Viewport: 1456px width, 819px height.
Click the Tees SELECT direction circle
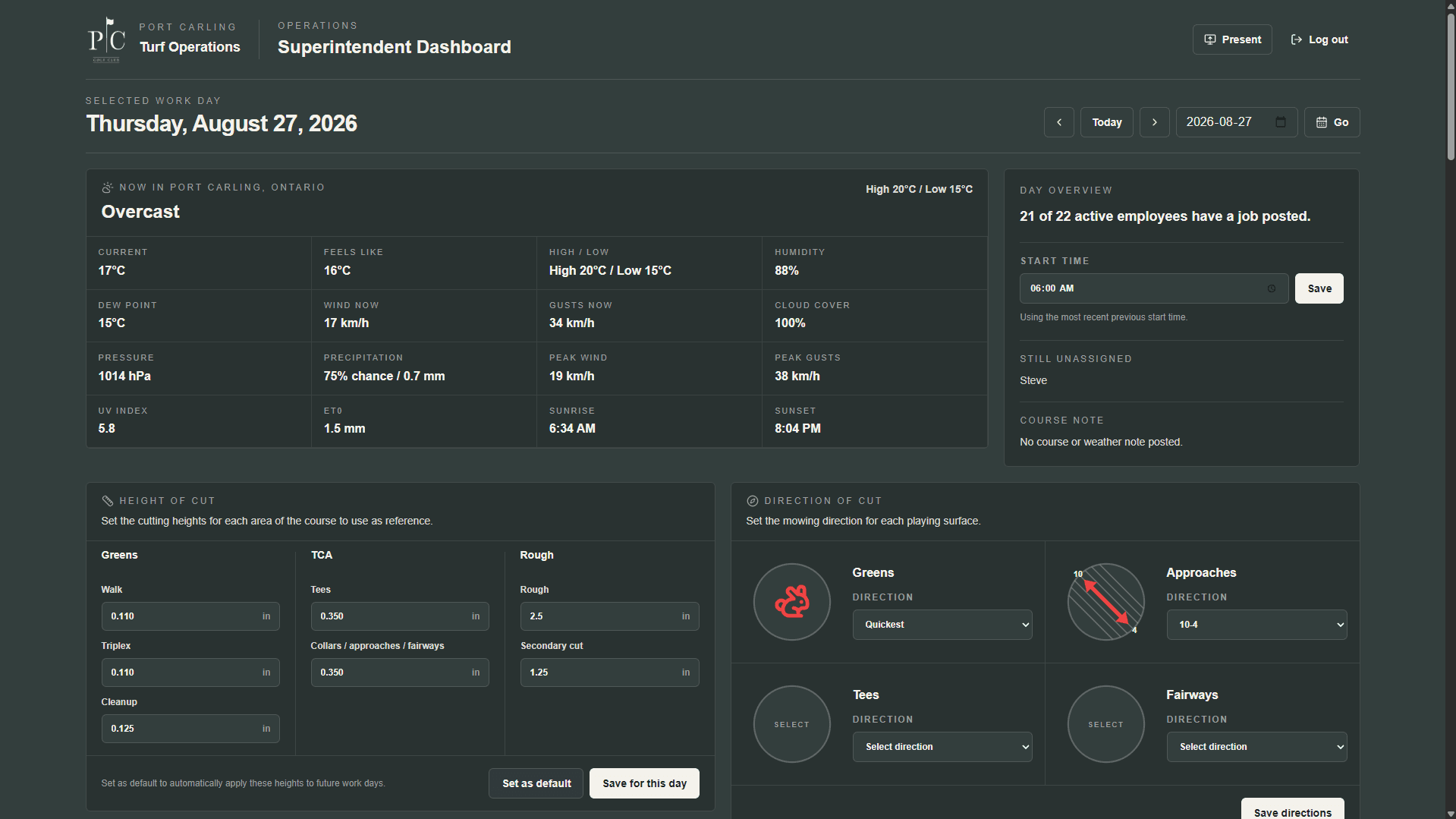792,724
